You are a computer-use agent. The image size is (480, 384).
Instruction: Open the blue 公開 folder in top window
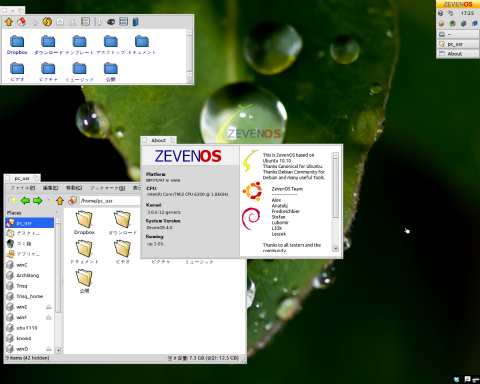(x=111, y=72)
